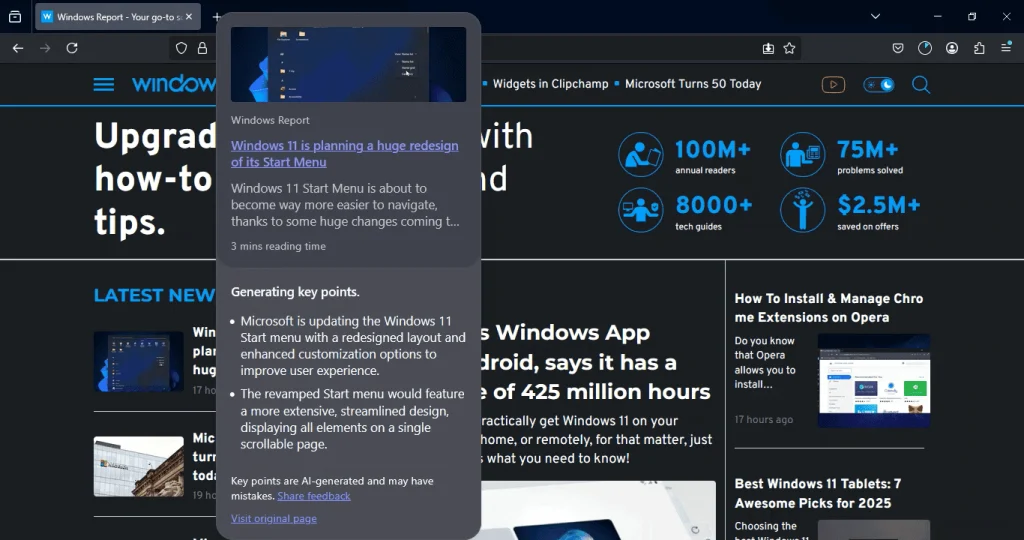Click the forward navigation arrow
Image resolution: width=1024 pixels, height=540 pixels.
click(x=45, y=48)
